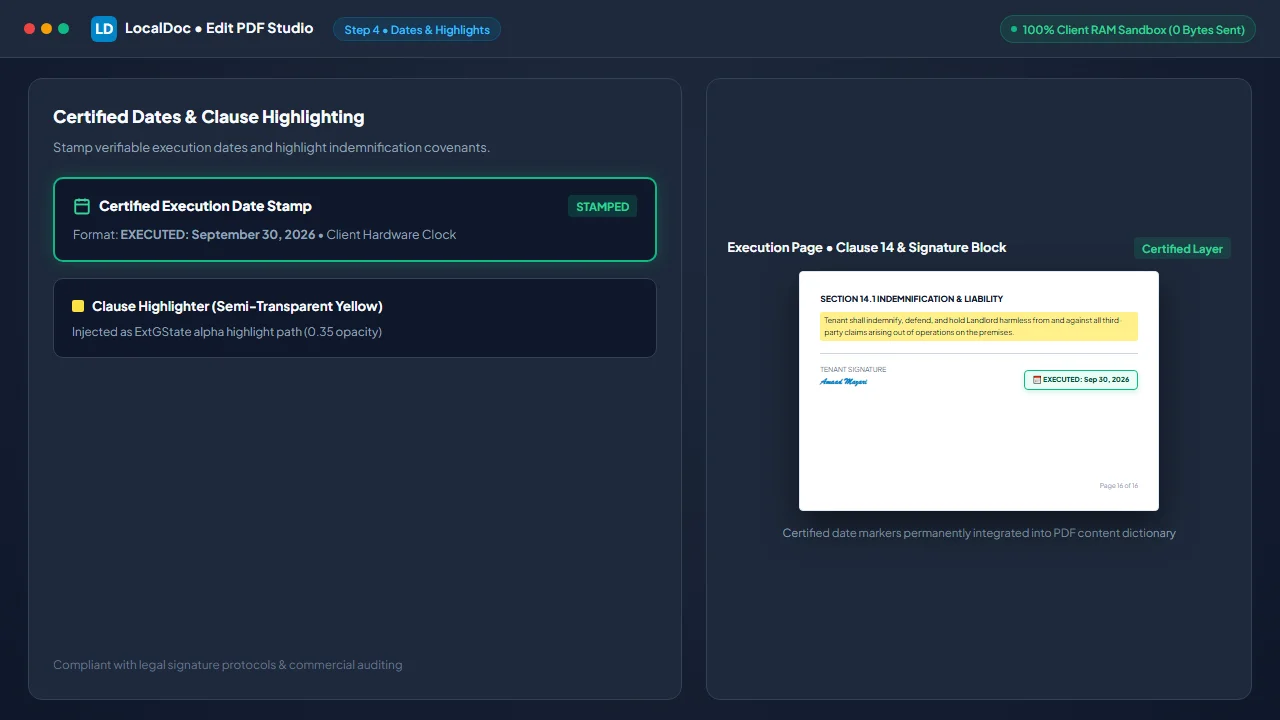Viewport: 1280px width, 720px height.
Task: Click the Certified Layer label
Action: 1182,248
